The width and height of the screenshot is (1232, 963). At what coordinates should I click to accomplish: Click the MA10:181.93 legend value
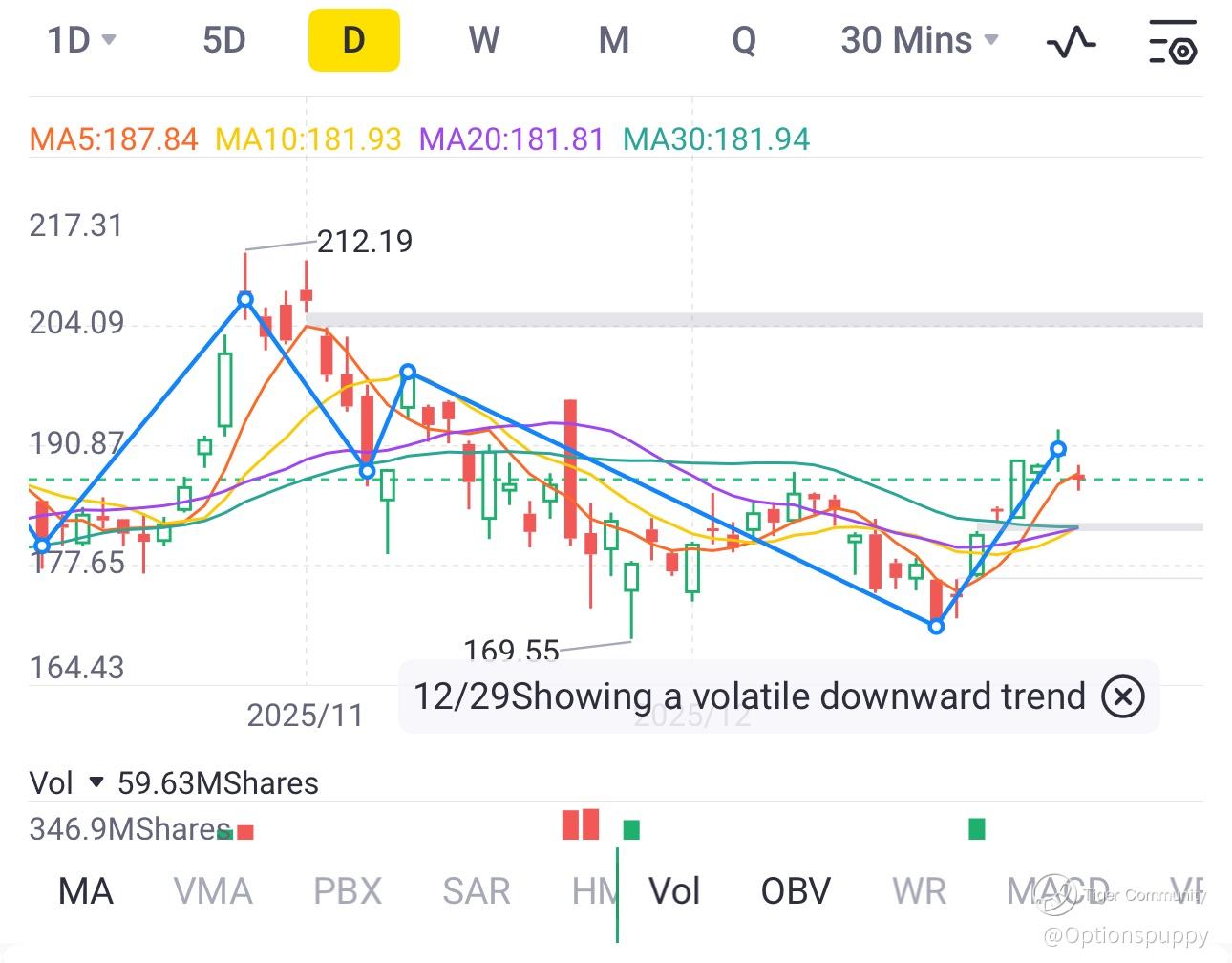coord(308,139)
